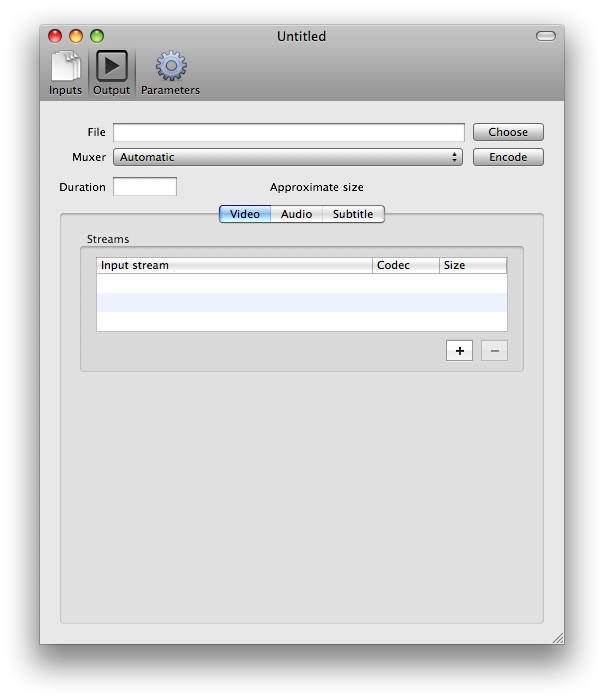Select the highlighted second streams table row

pos(302,302)
